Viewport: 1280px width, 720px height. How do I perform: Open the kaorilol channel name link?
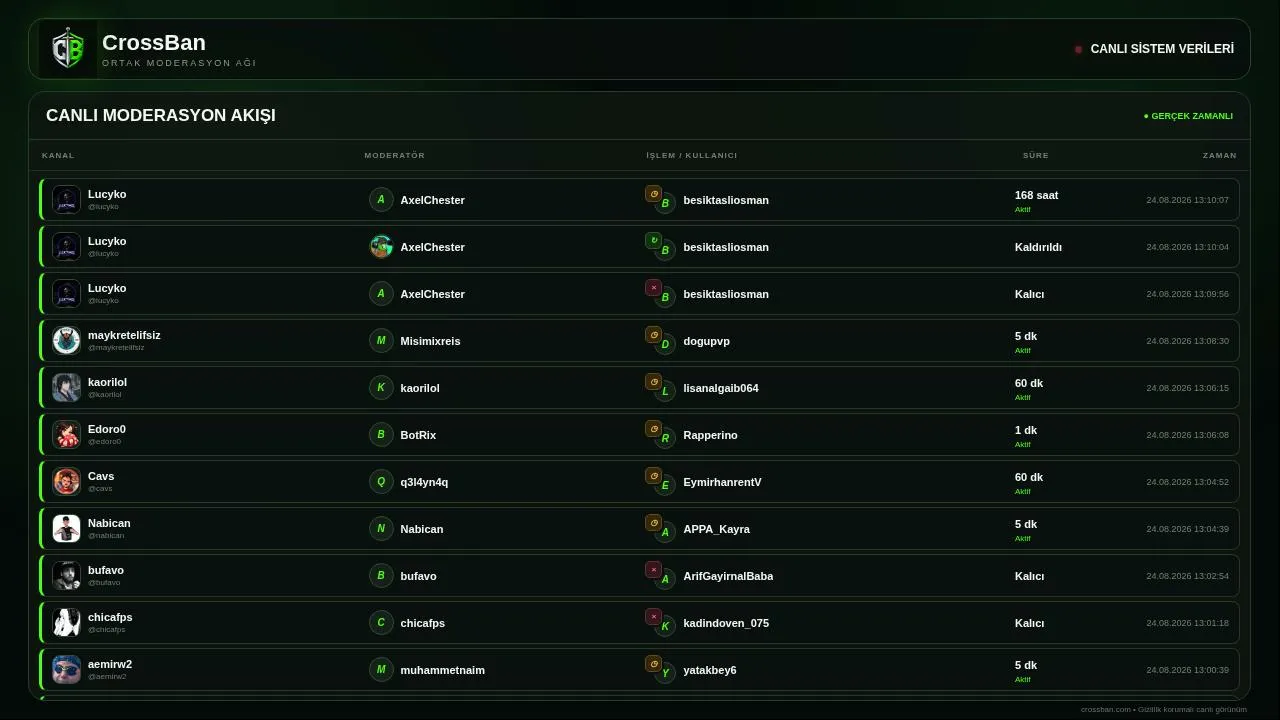tap(107, 382)
